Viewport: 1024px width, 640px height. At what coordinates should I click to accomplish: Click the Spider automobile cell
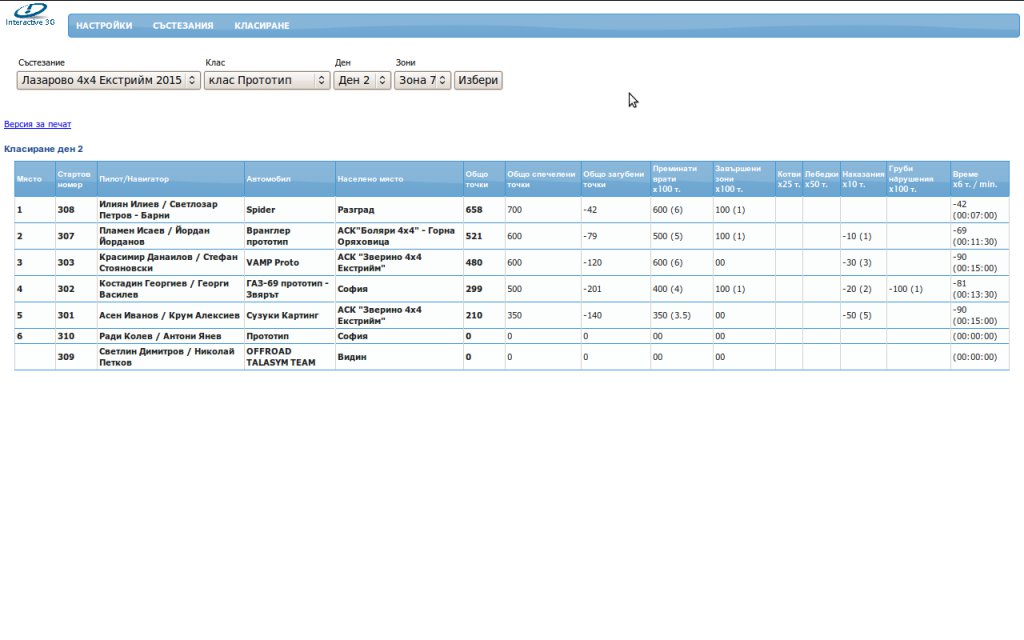(260, 210)
